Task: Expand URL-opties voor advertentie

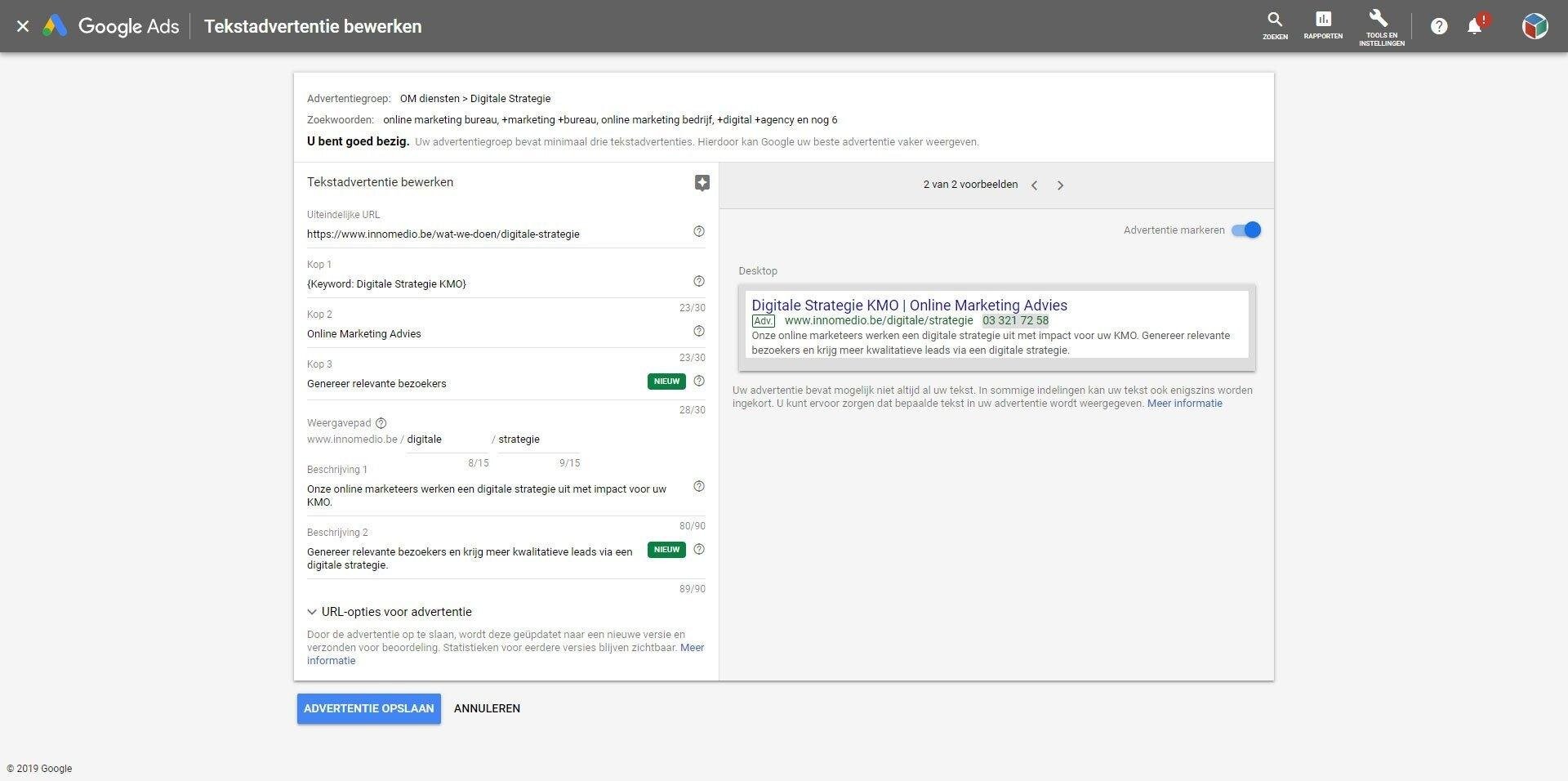Action: [x=390, y=612]
